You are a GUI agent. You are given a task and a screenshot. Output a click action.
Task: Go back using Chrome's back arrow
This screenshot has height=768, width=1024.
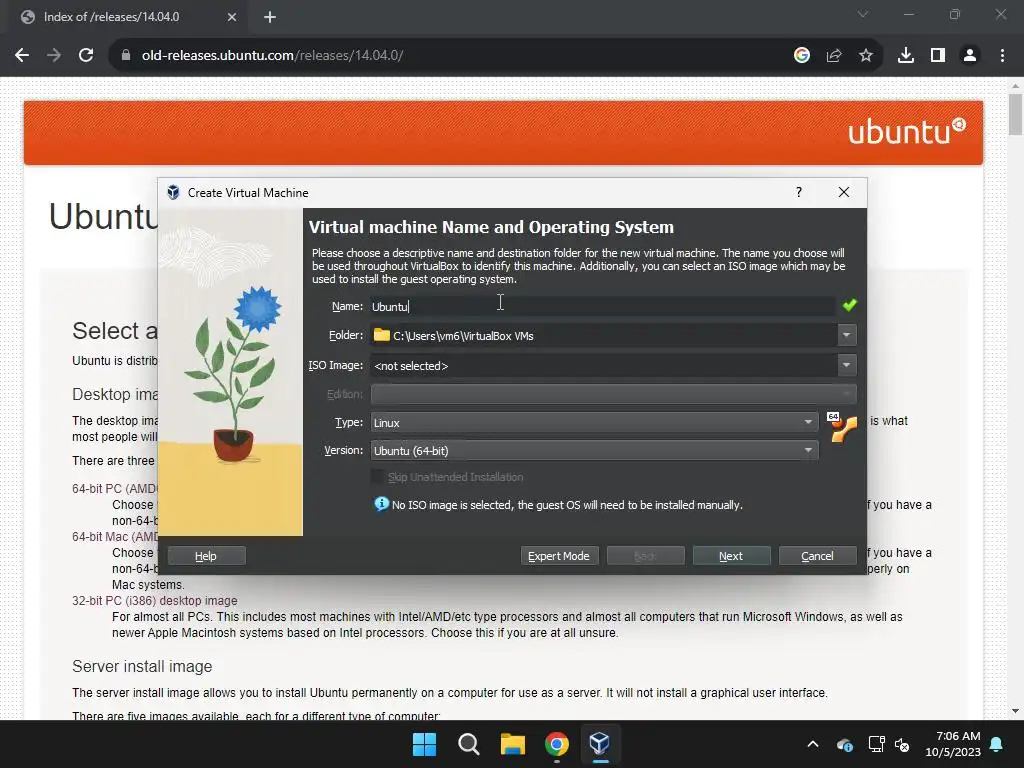(x=22, y=56)
